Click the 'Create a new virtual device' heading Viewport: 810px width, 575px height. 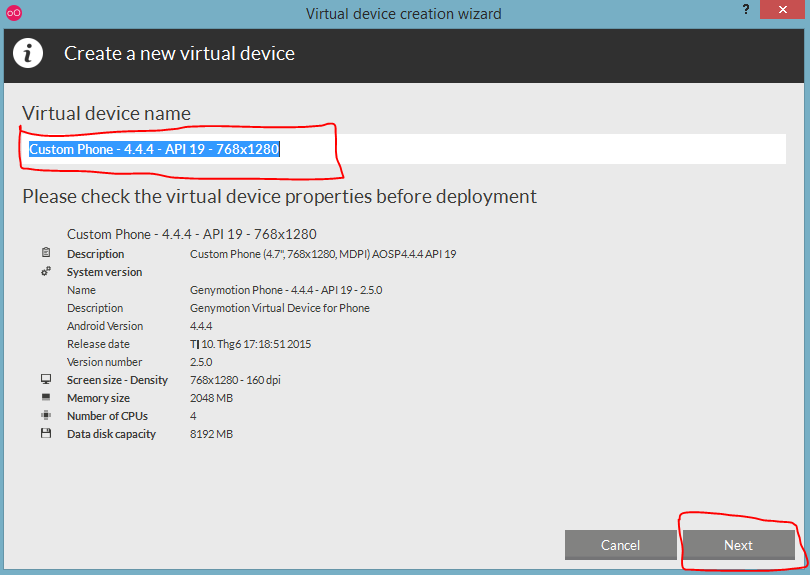click(179, 53)
